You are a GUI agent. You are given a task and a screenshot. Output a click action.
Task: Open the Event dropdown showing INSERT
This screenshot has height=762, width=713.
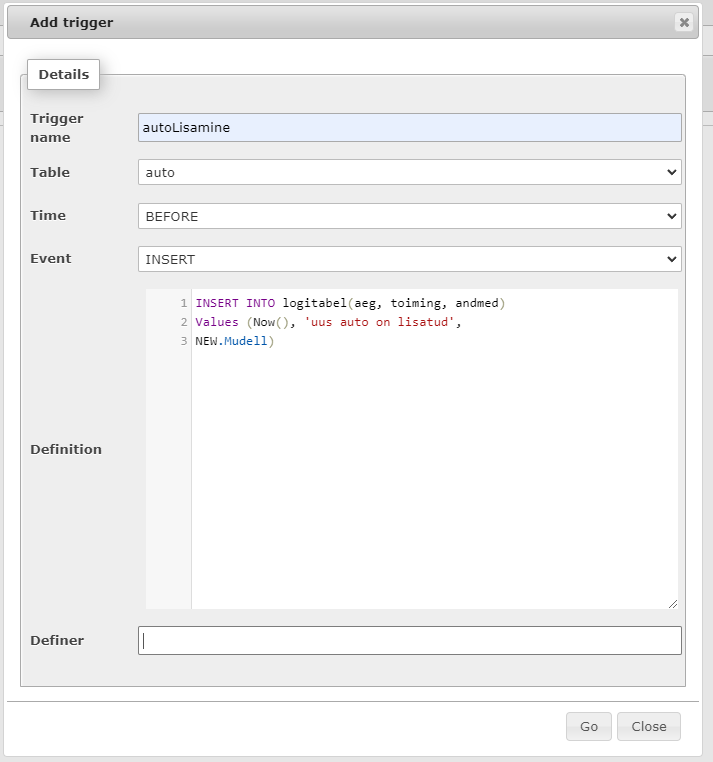(x=409, y=259)
